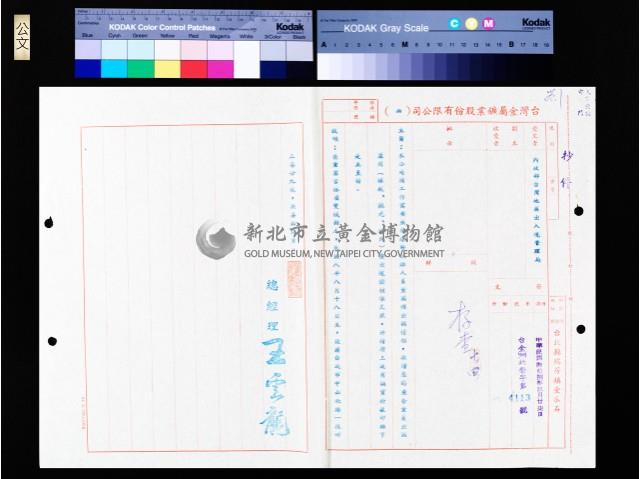Click the blue 總經理 title text
640x479 pixels.
(x=272, y=305)
